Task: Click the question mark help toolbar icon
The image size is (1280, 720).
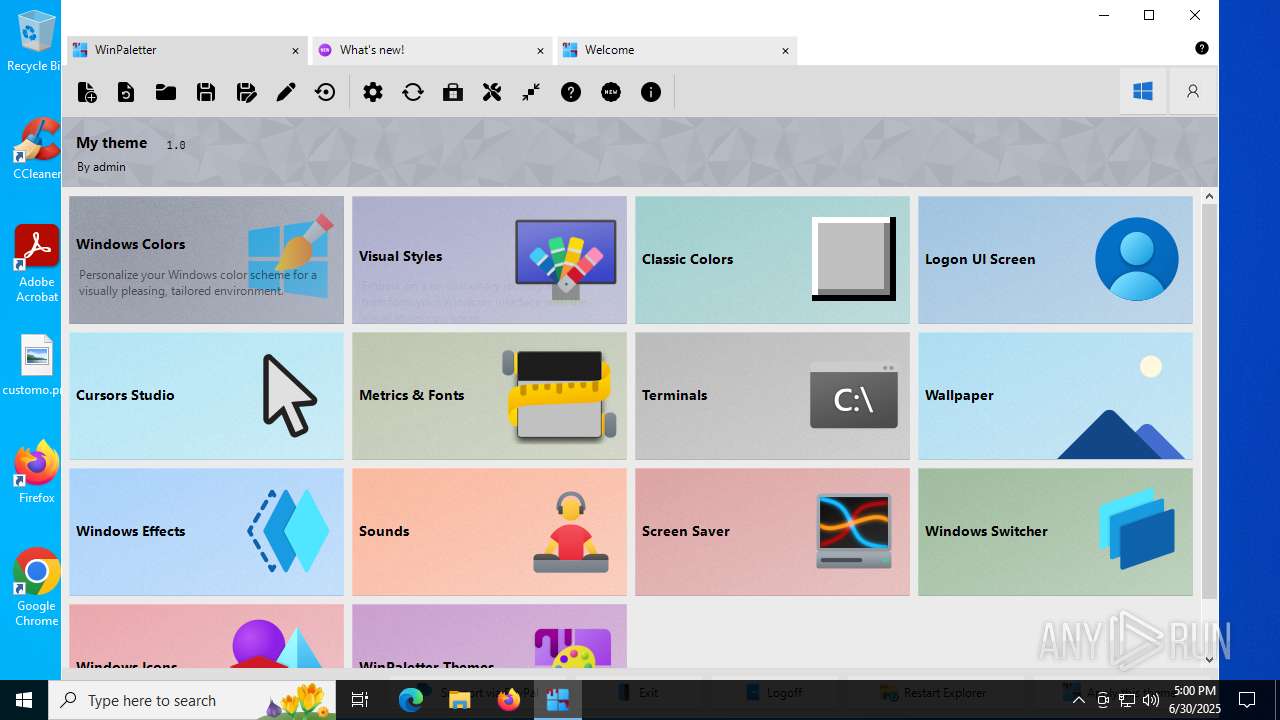Action: [x=571, y=92]
